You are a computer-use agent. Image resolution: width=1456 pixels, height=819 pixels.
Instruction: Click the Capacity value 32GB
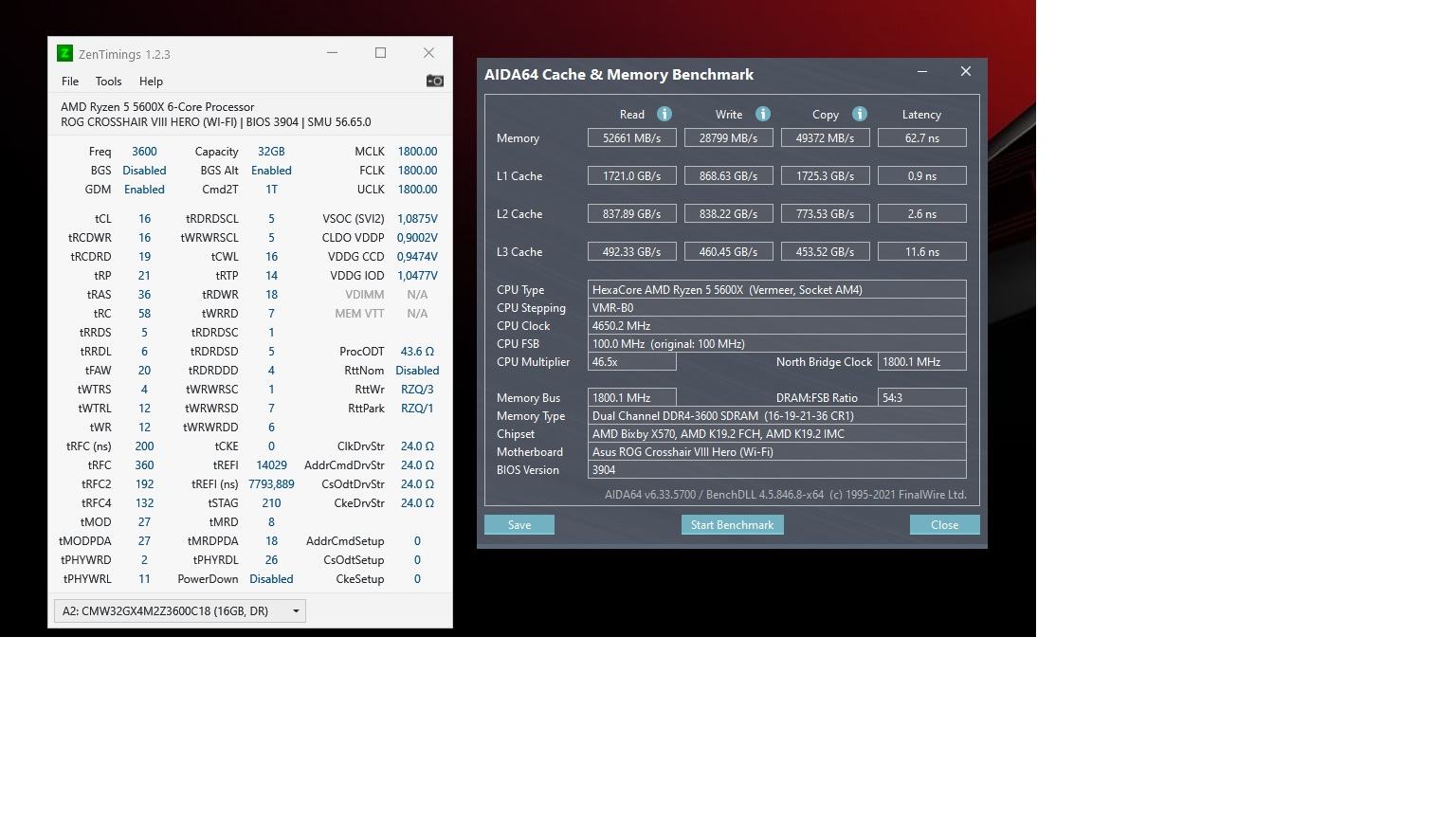tap(271, 152)
